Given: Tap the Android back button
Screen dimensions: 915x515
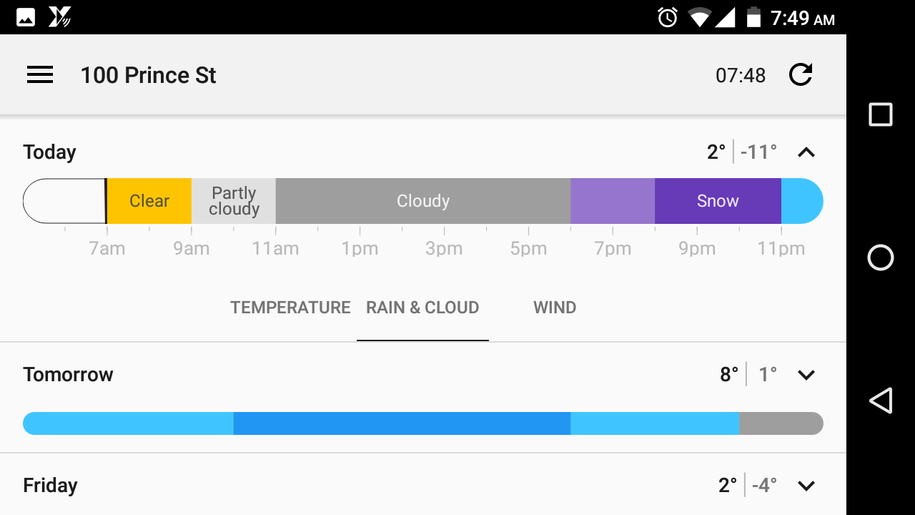Looking at the screenshot, I should 881,401.
